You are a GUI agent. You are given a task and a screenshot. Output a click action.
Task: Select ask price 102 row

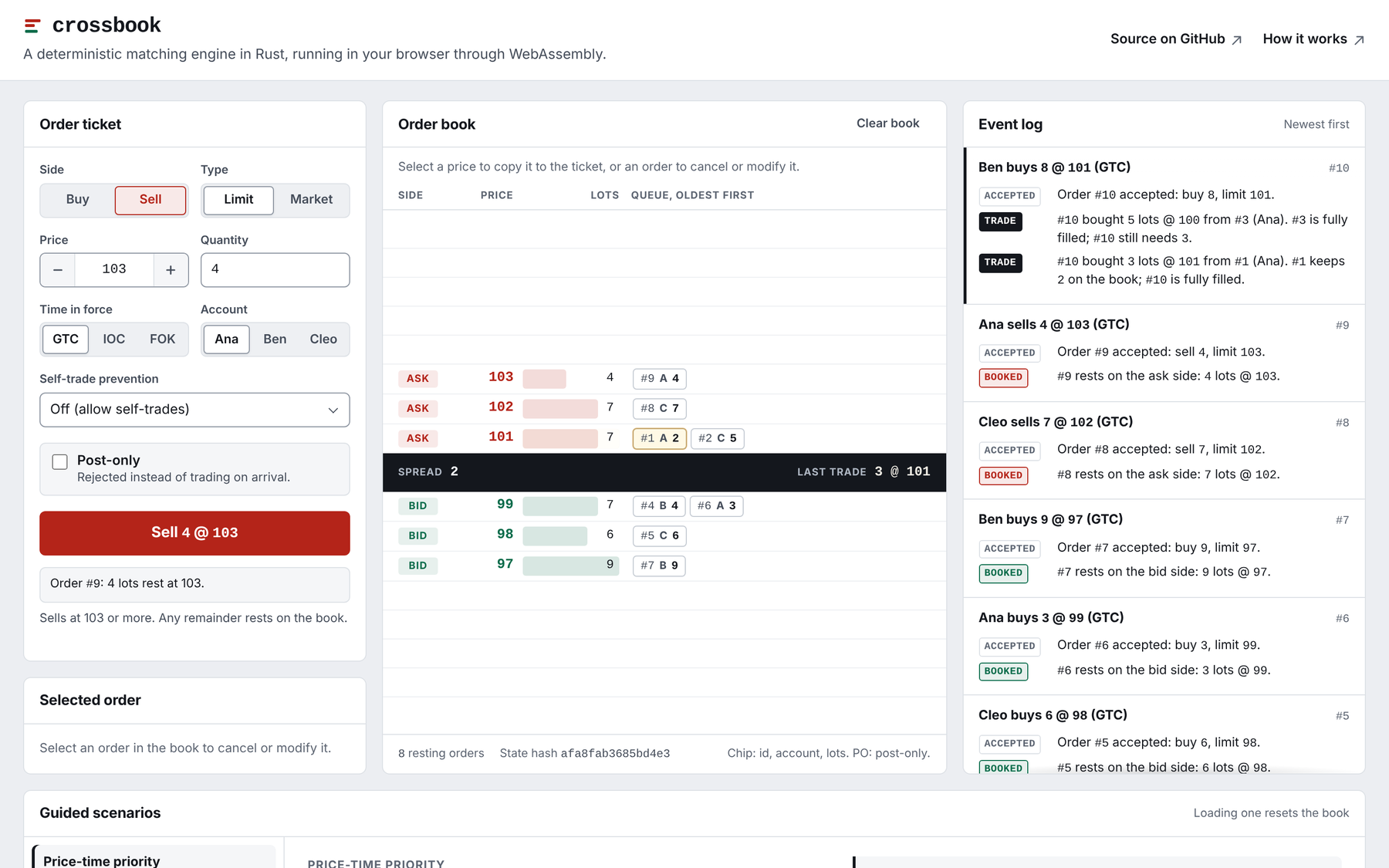pos(664,408)
